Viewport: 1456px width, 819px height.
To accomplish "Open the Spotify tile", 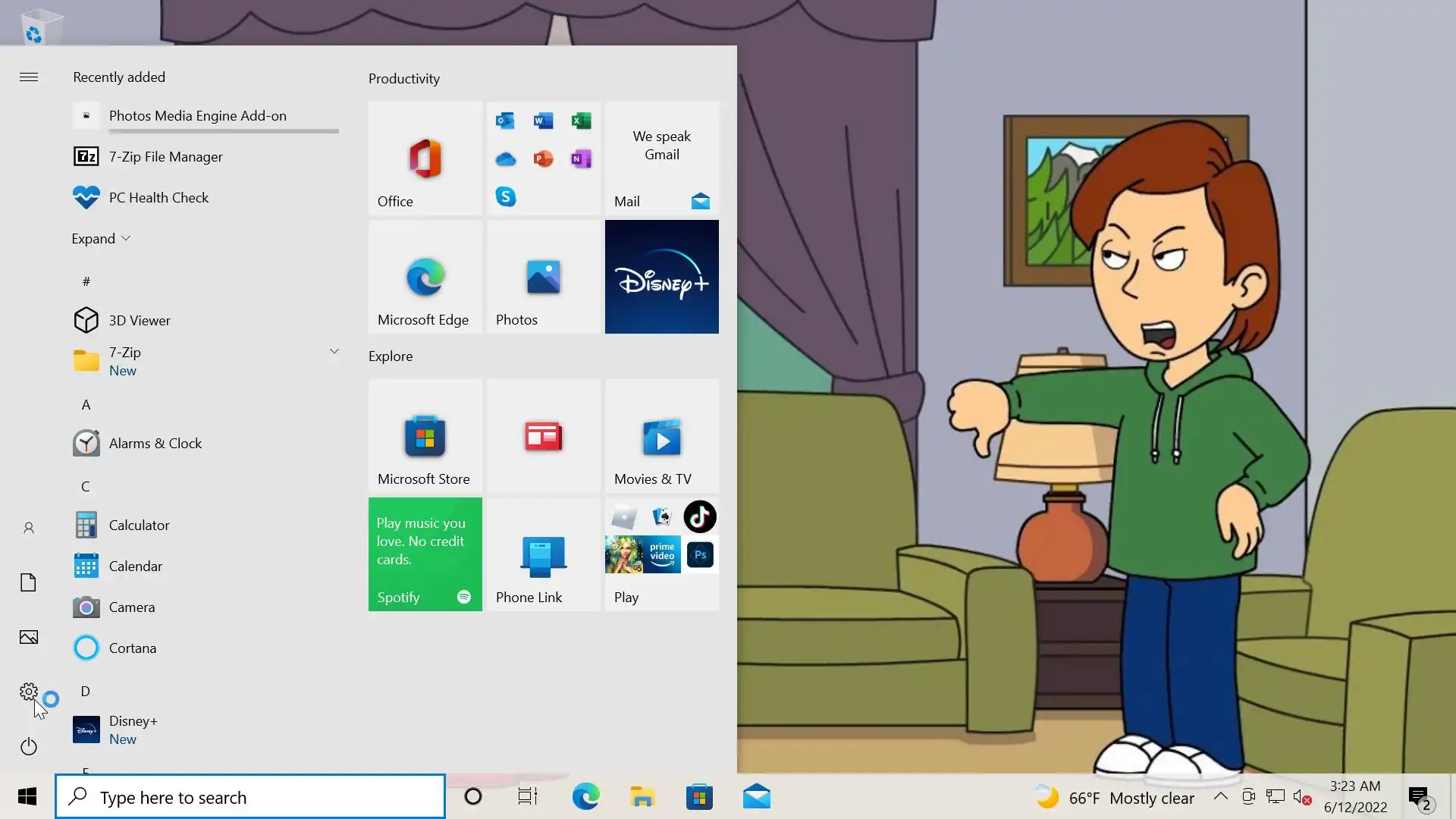I will [x=425, y=554].
